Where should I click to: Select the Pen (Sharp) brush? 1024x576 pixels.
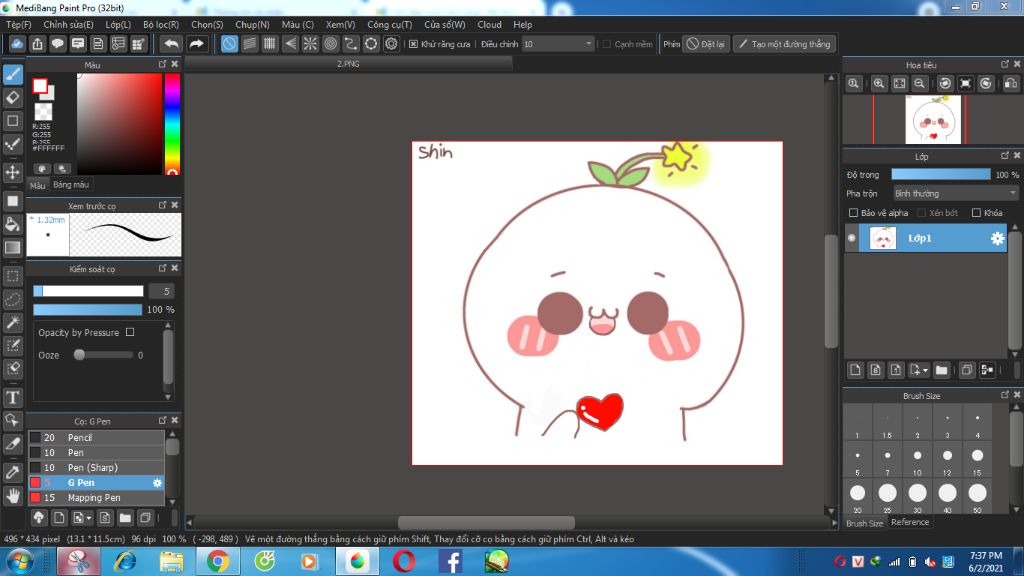96,468
